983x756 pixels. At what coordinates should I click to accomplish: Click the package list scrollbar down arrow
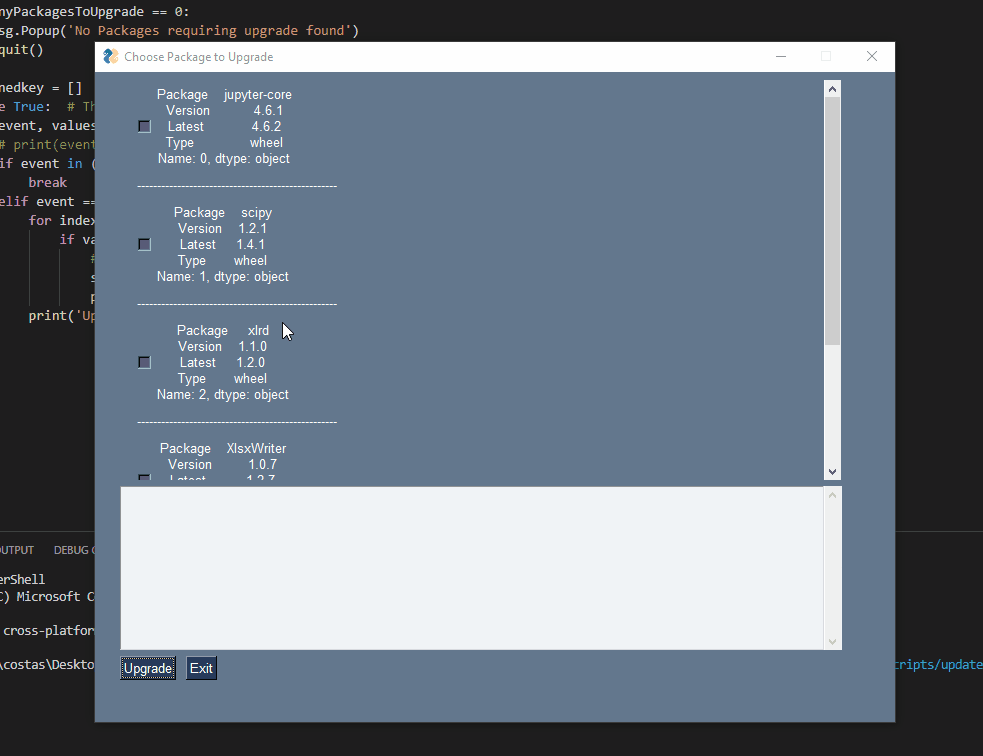click(832, 470)
